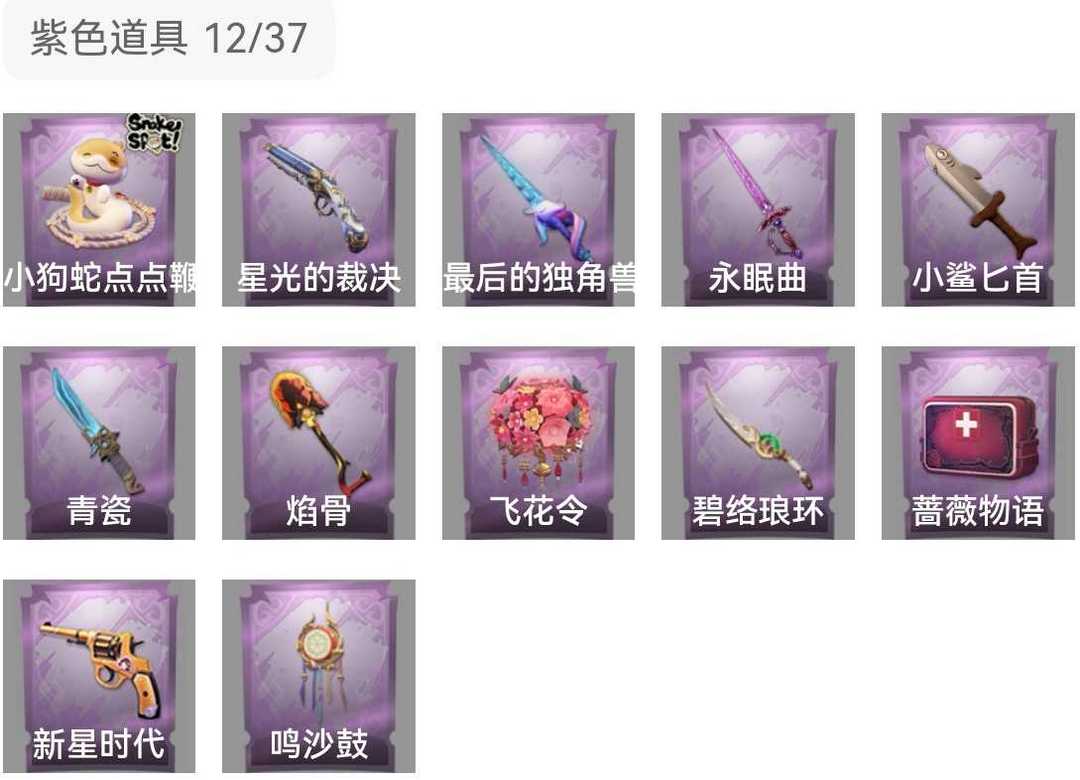Open the 星光的裁决 pistol item

[318, 209]
